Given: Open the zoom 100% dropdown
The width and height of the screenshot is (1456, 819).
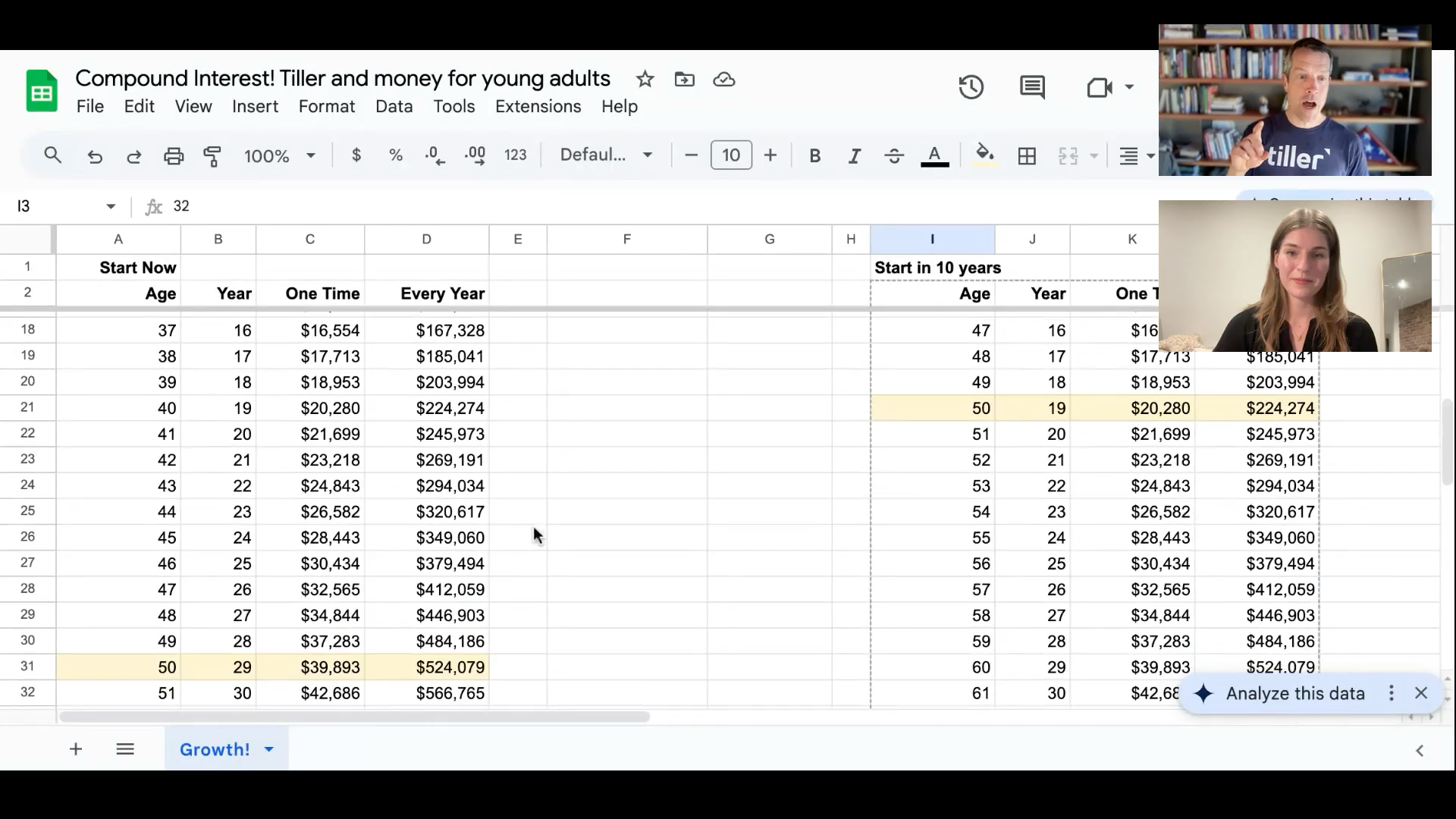Looking at the screenshot, I should [278, 156].
